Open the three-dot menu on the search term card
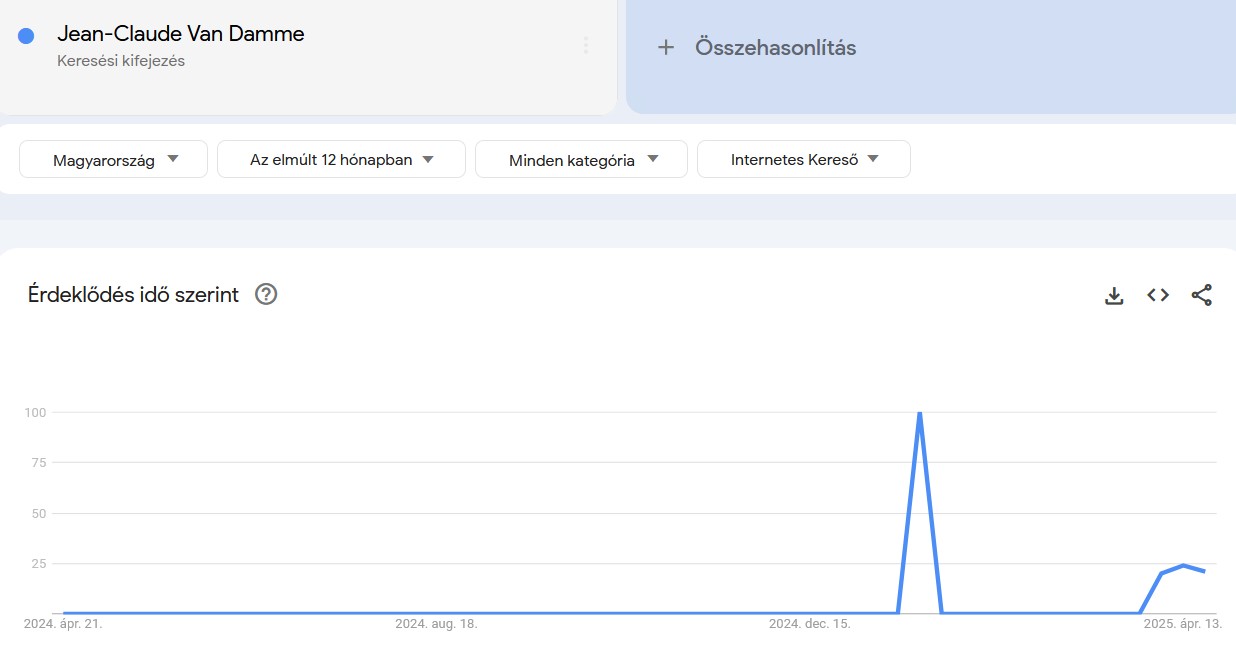Screen dimensions: 1236x661 tap(585, 47)
